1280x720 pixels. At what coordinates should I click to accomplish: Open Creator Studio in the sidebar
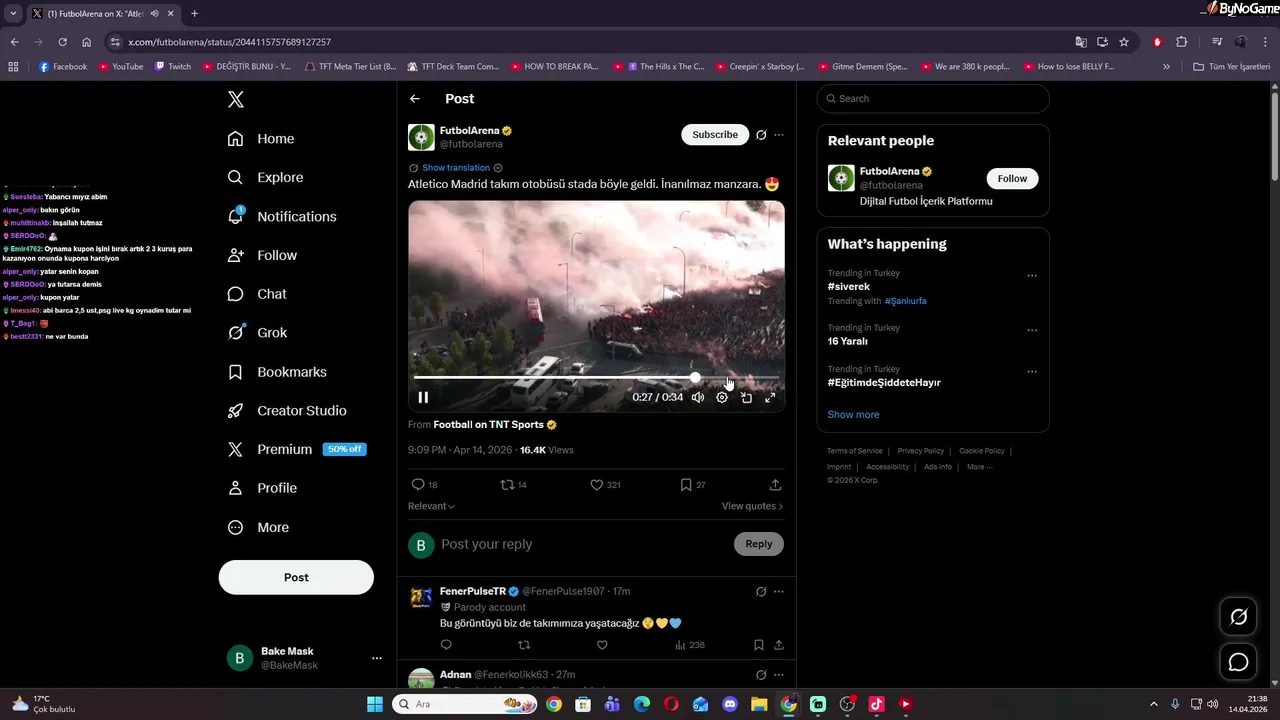point(287,411)
